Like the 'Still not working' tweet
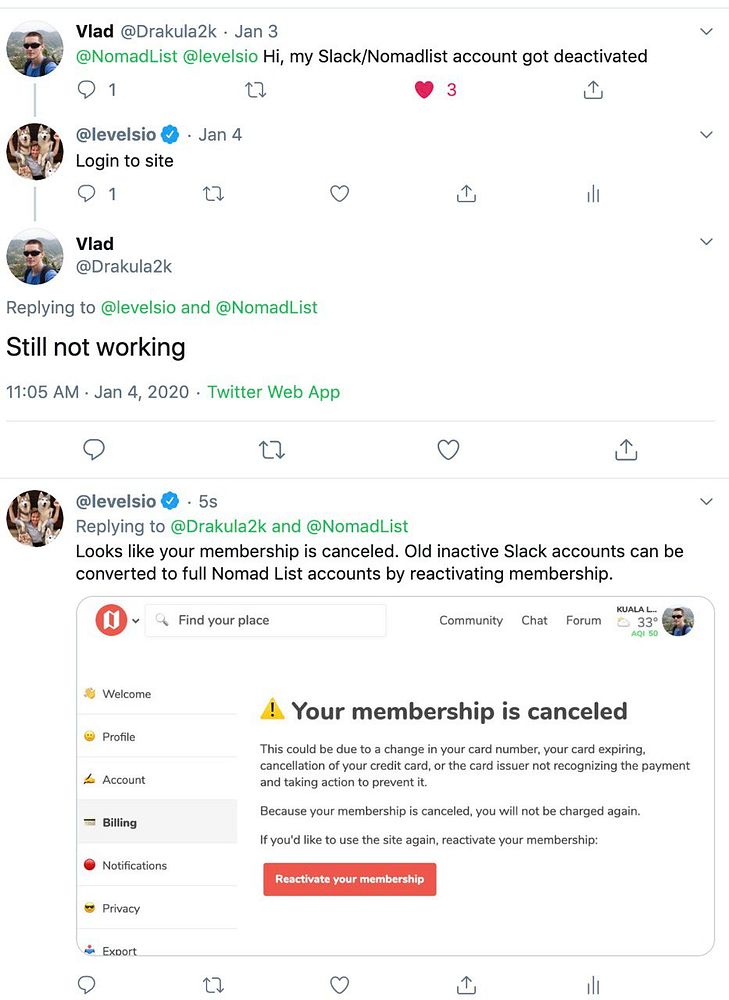This screenshot has height=1000, width=729. pyautogui.click(x=448, y=450)
